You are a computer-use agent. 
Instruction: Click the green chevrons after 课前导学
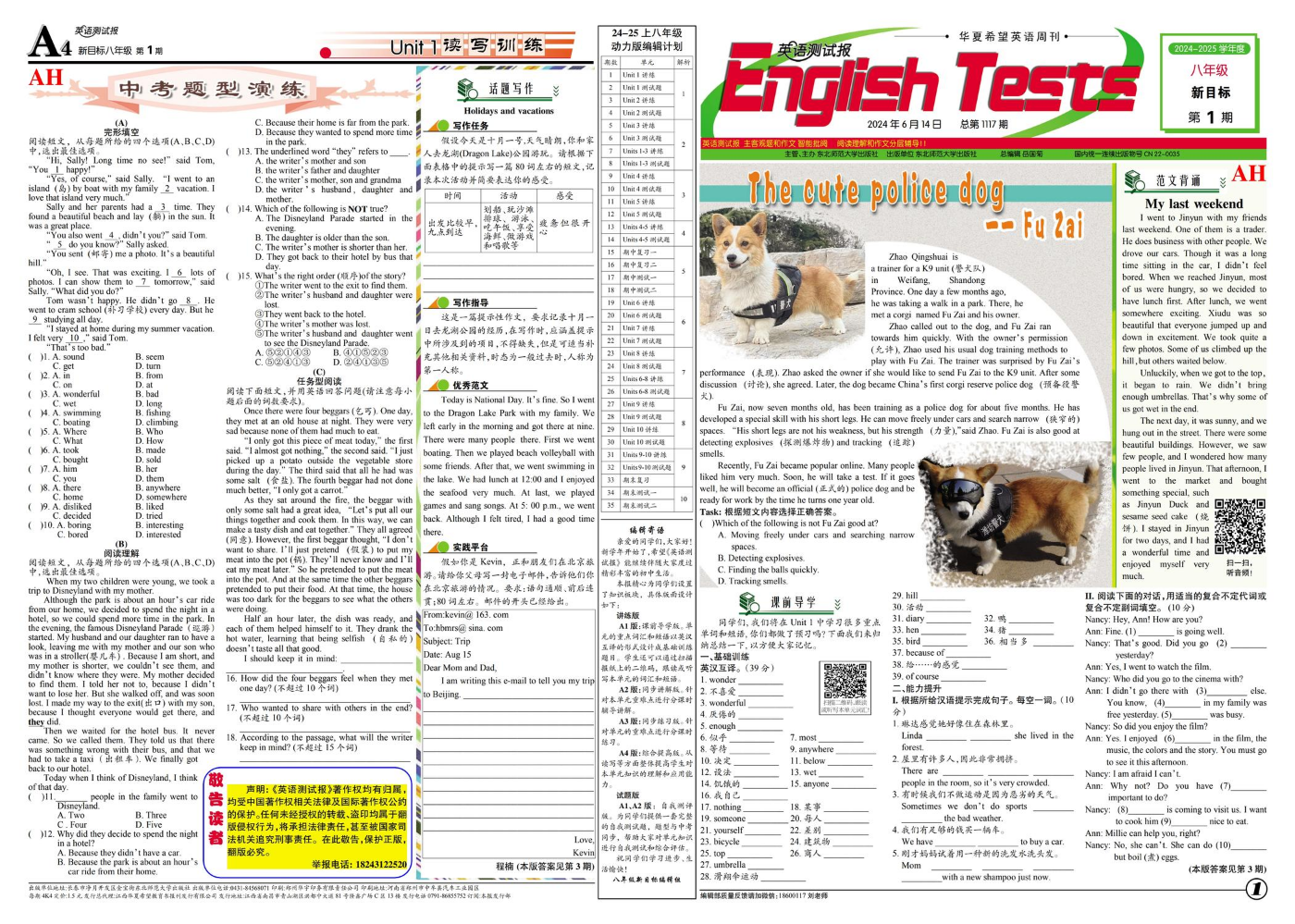pyautogui.click(x=838, y=603)
